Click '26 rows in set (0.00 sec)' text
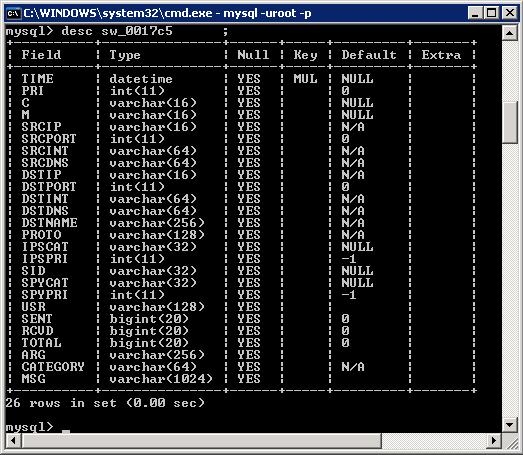Viewport: 523px width, 455px height. [105, 403]
